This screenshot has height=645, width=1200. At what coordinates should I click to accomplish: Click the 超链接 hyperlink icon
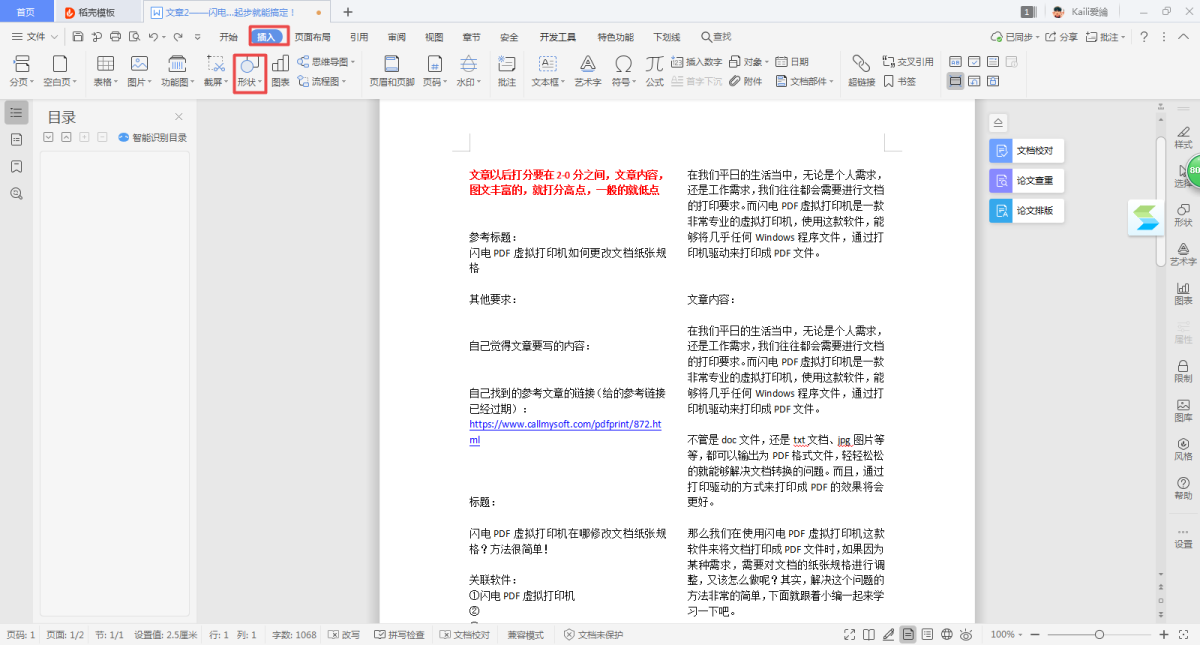pos(861,71)
